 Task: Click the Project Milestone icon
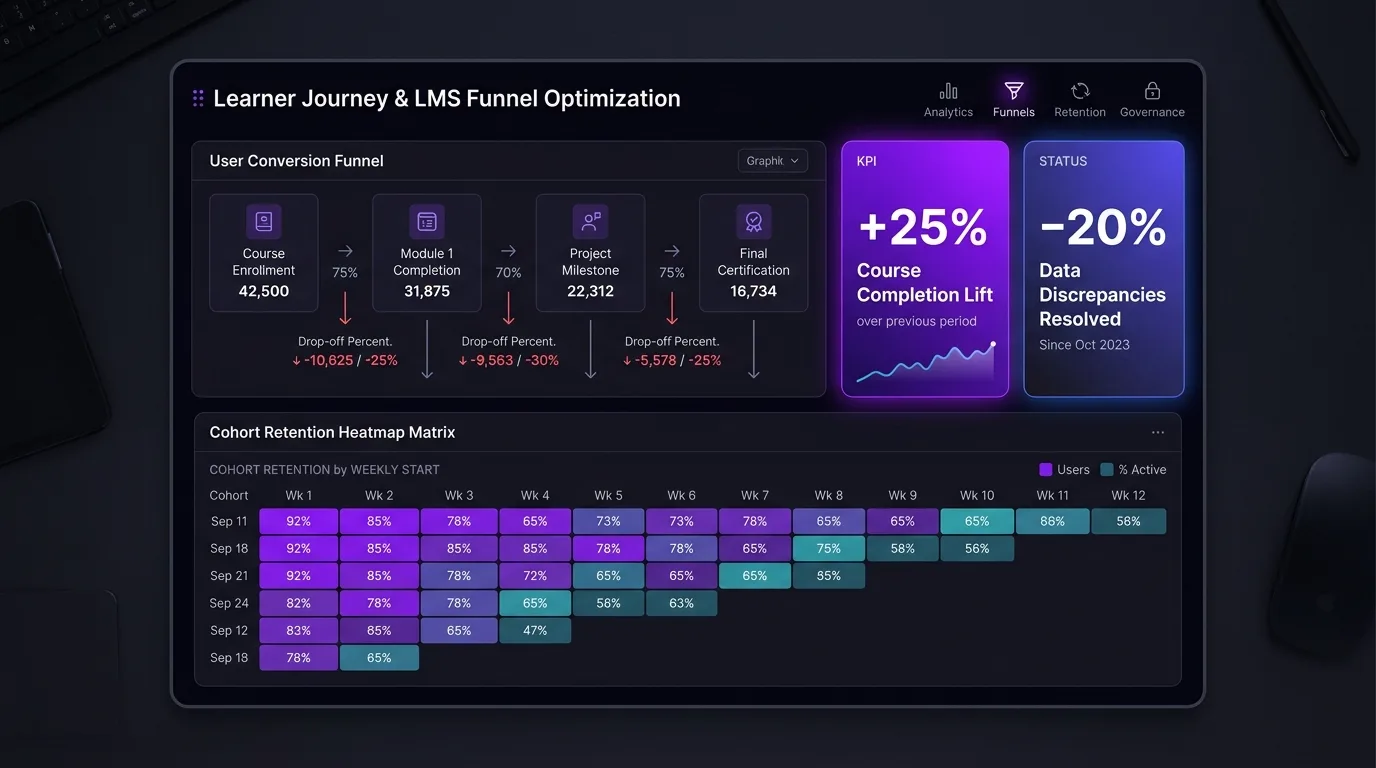[591, 222]
